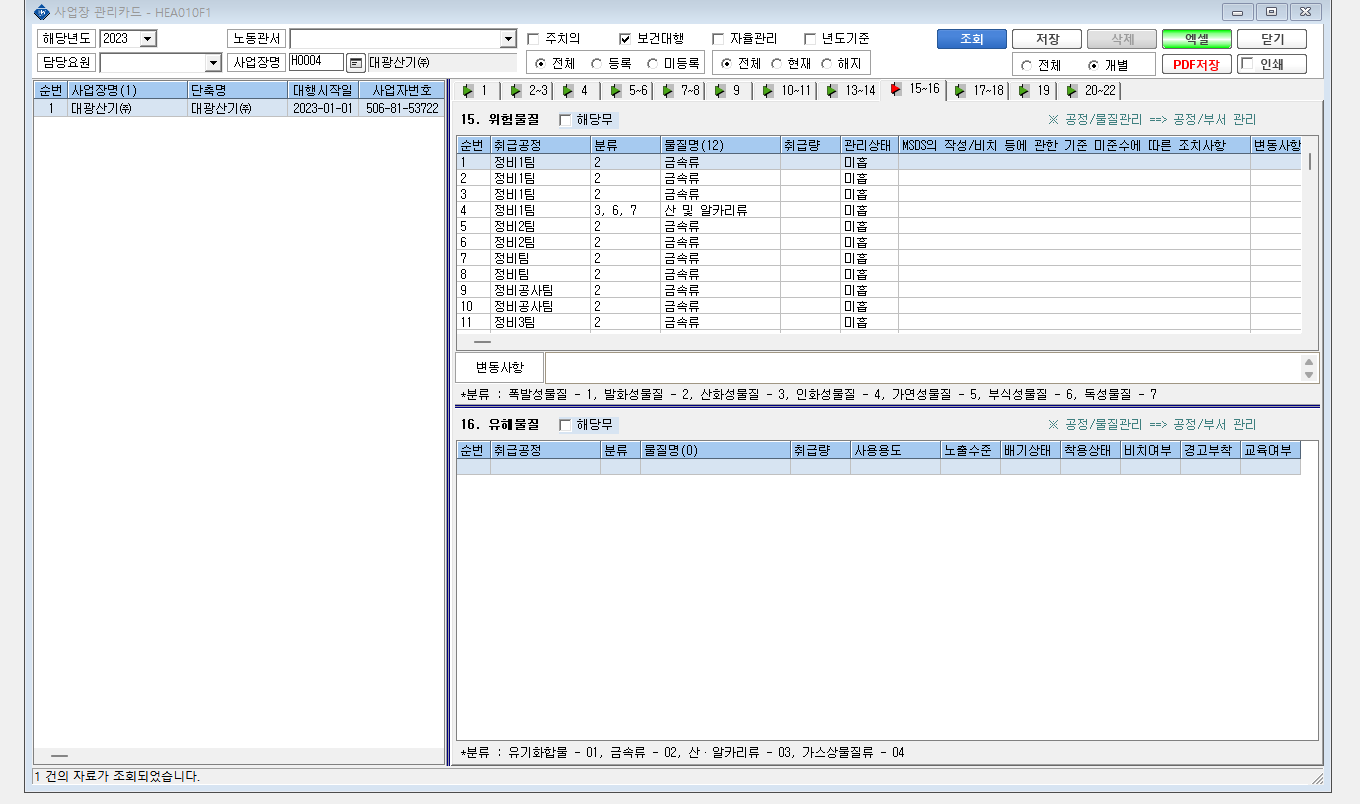Click the PDF저장 button
Image resolution: width=1360 pixels, height=804 pixels.
pyautogui.click(x=1196, y=64)
